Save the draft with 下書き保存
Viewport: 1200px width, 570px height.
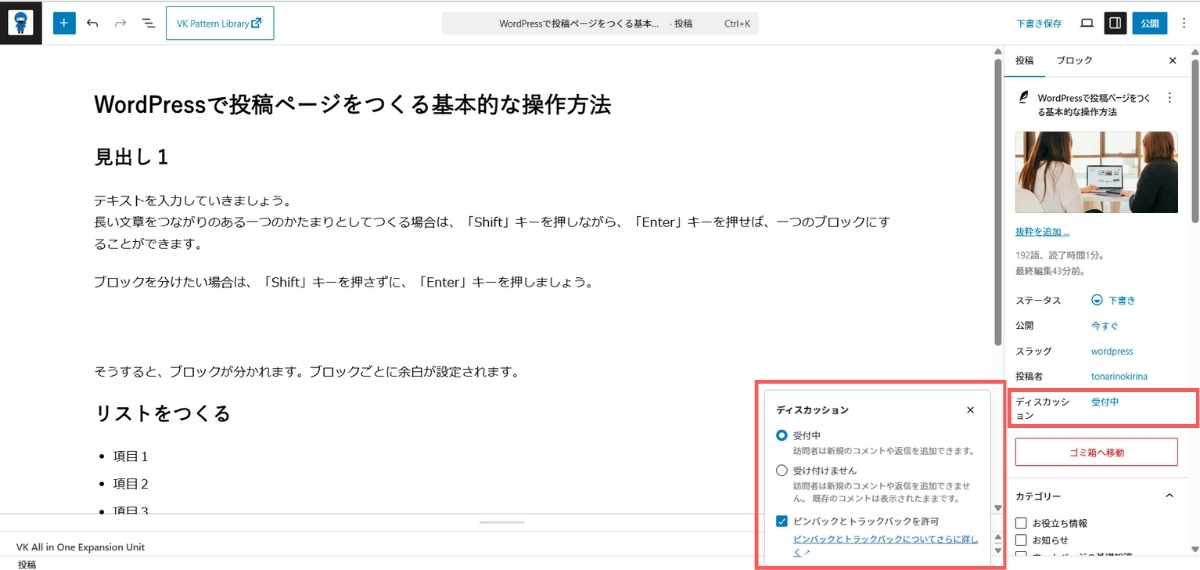pyautogui.click(x=1039, y=23)
